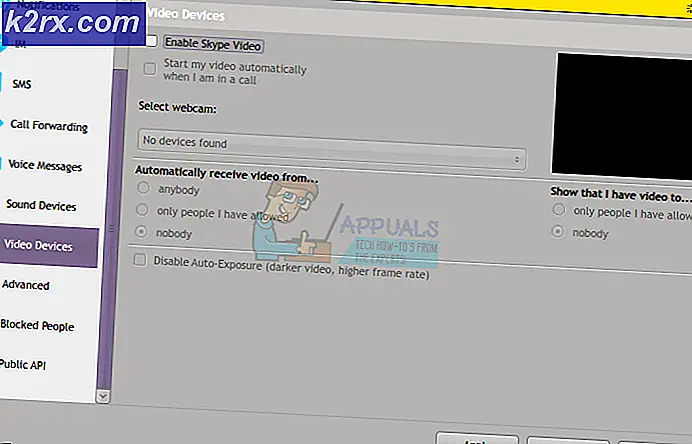Check Disable Auto-Exposure option

pyautogui.click(x=140, y=260)
